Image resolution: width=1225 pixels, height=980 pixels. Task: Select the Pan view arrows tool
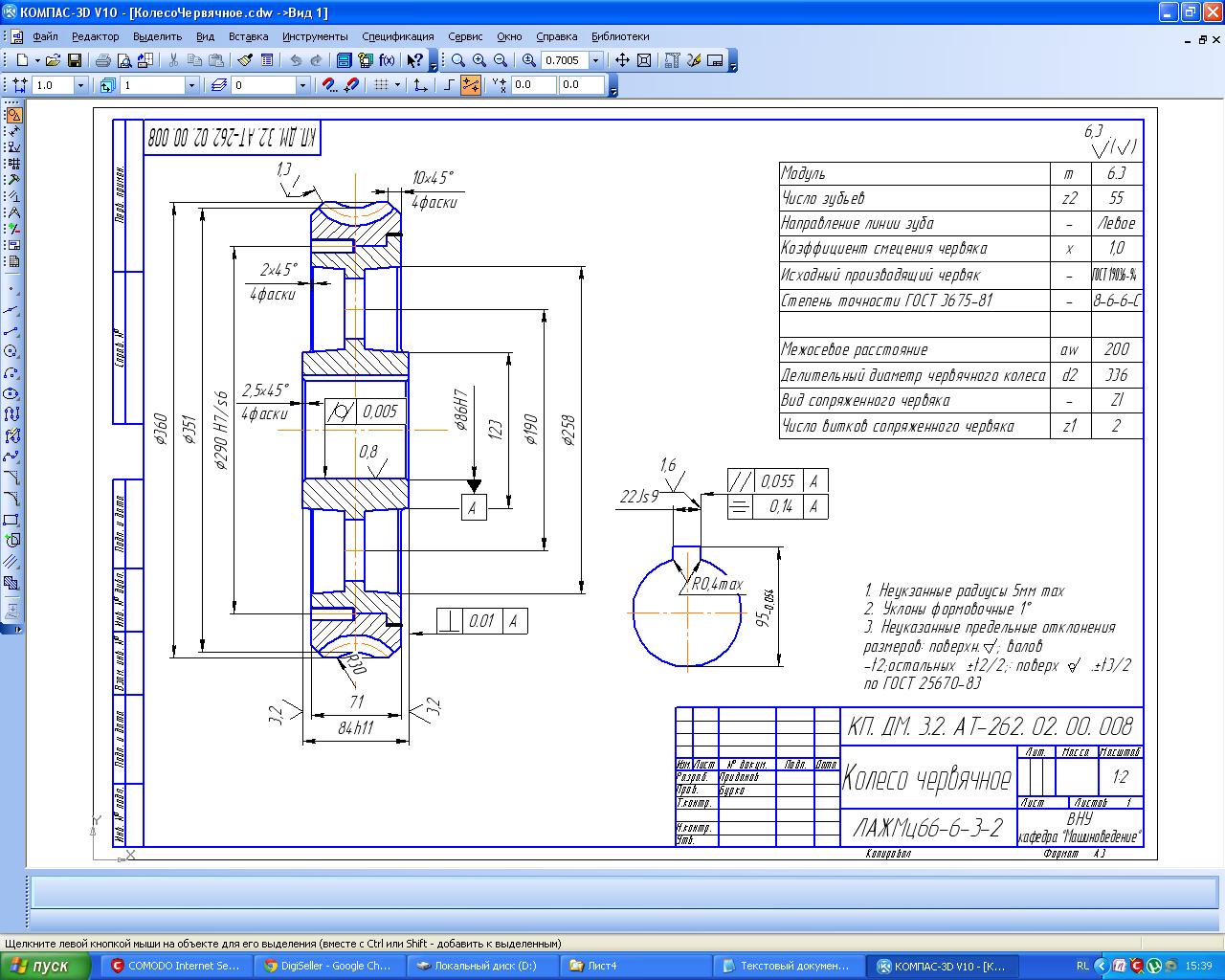pyautogui.click(x=622, y=60)
